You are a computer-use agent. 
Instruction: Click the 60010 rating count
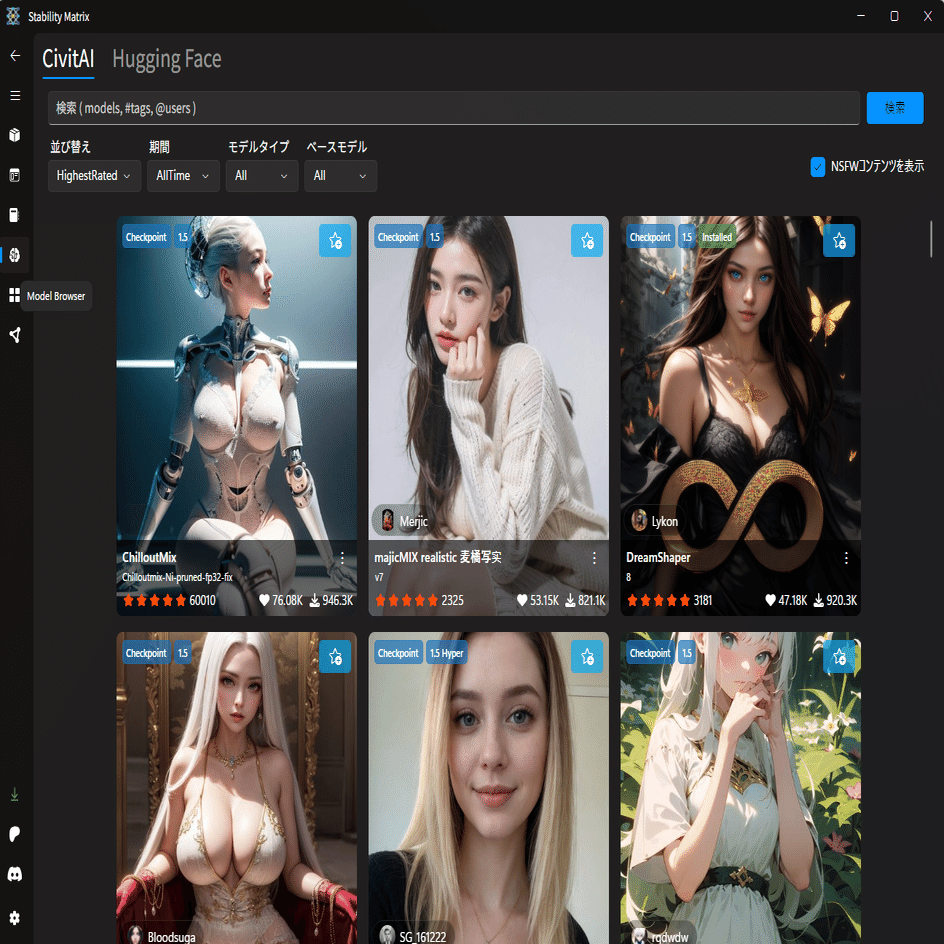[x=202, y=600]
